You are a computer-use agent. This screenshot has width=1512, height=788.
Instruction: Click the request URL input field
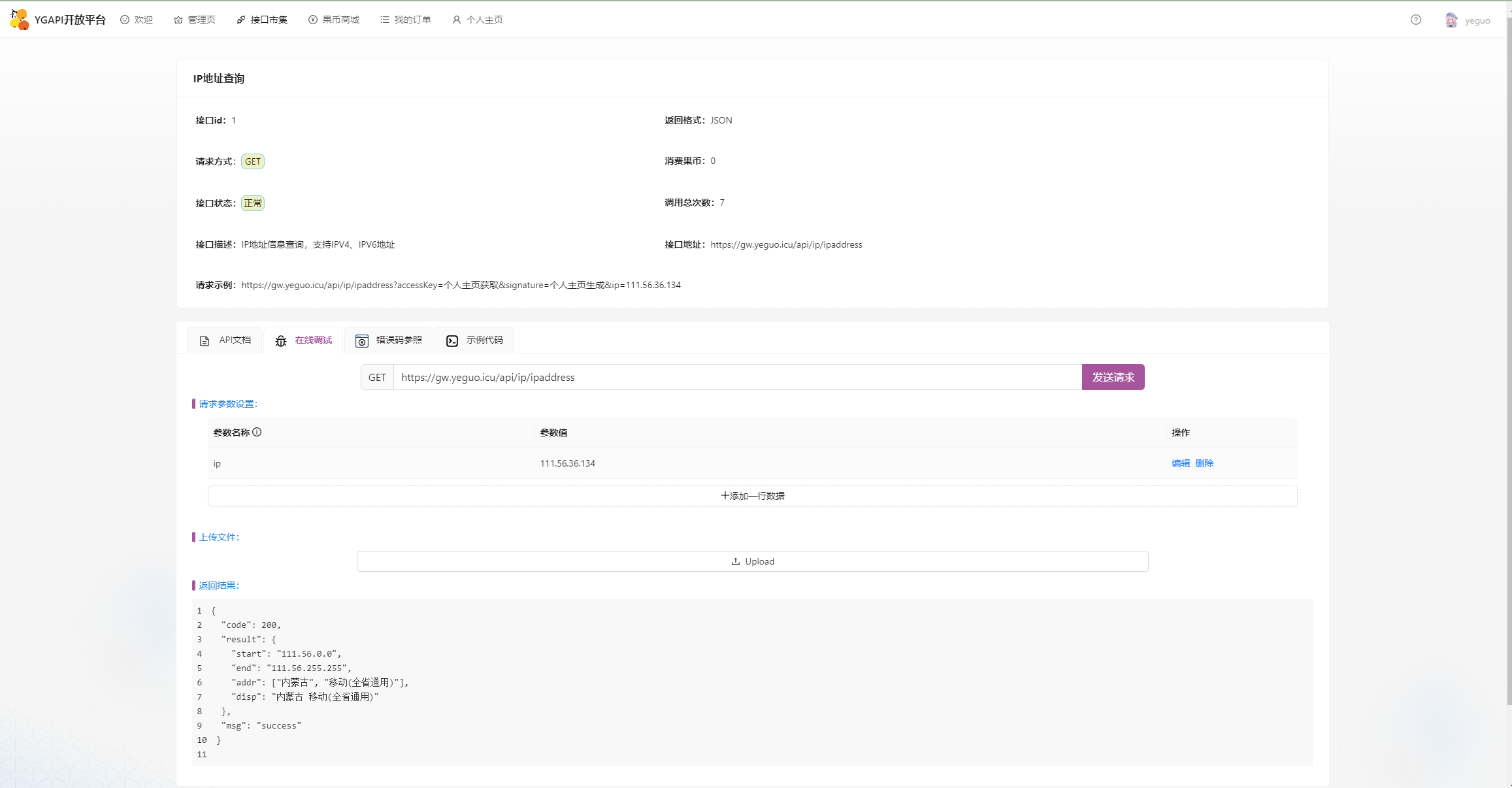pyautogui.click(x=737, y=377)
